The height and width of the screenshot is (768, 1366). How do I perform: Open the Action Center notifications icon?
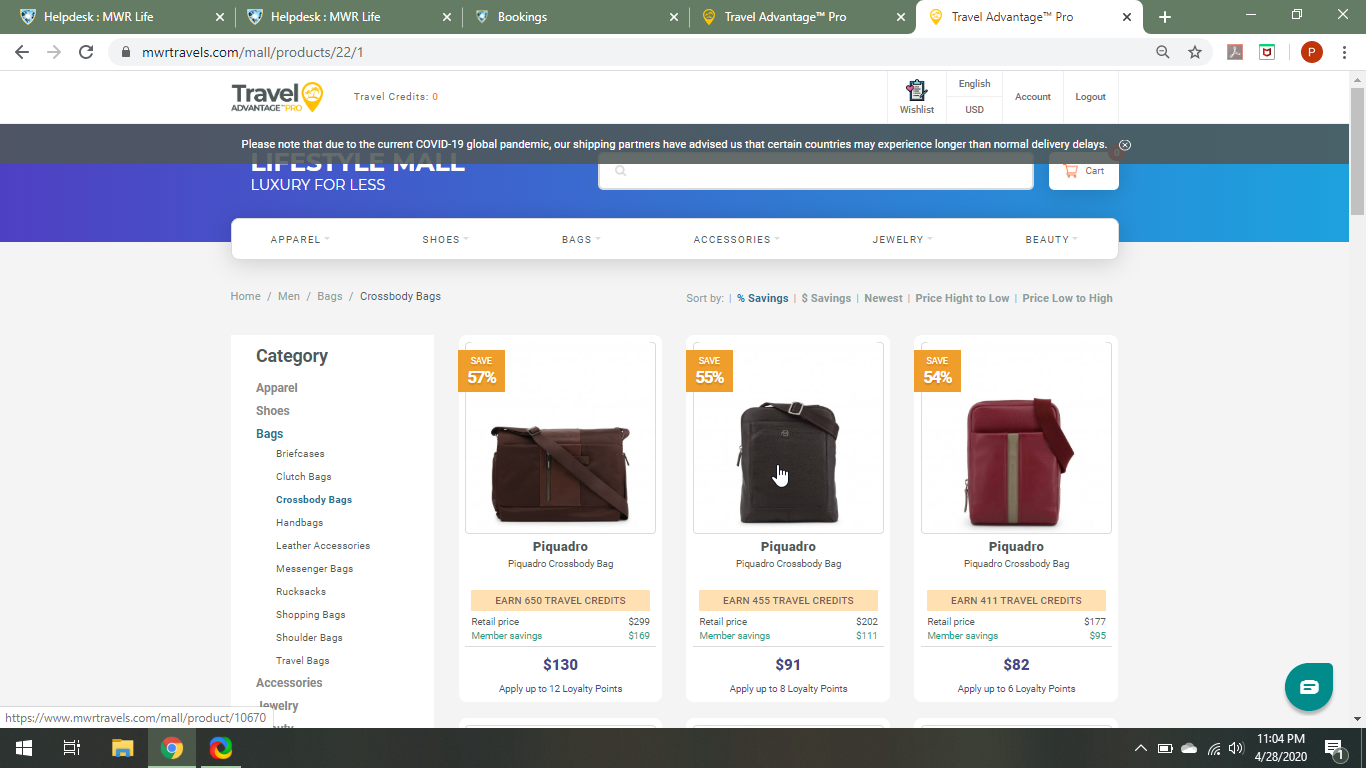point(1333,748)
